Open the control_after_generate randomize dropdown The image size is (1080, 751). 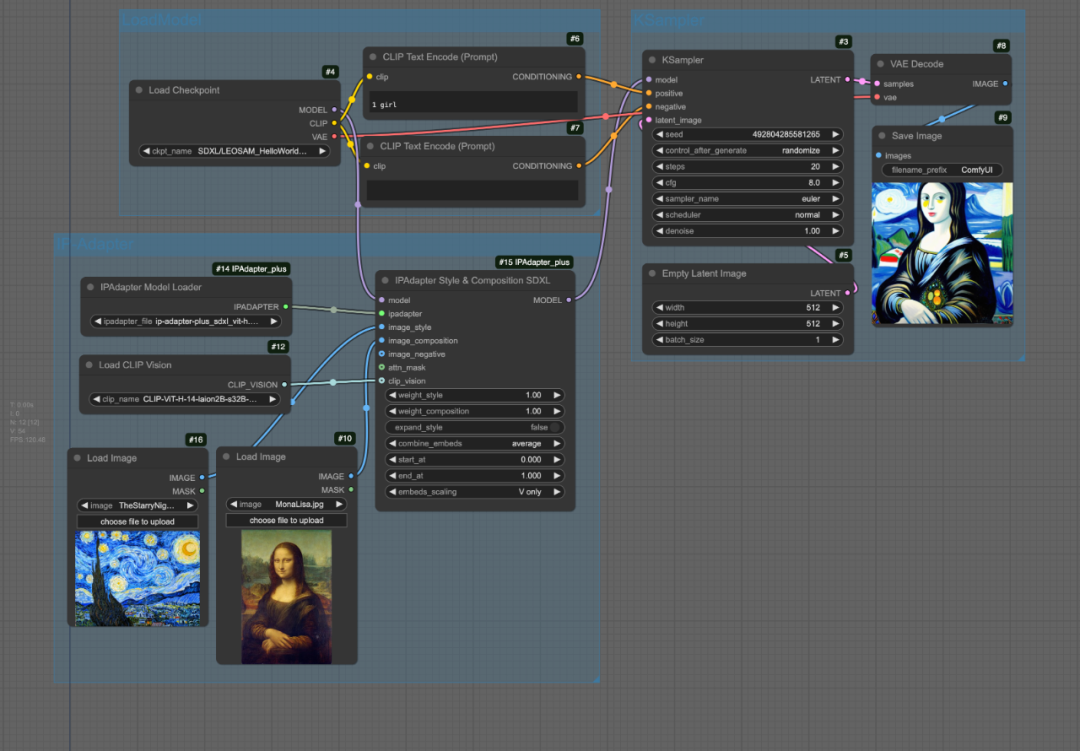pos(747,150)
